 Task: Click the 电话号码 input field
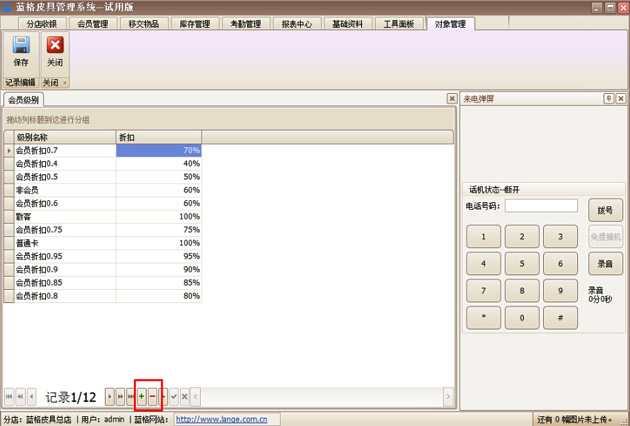541,206
